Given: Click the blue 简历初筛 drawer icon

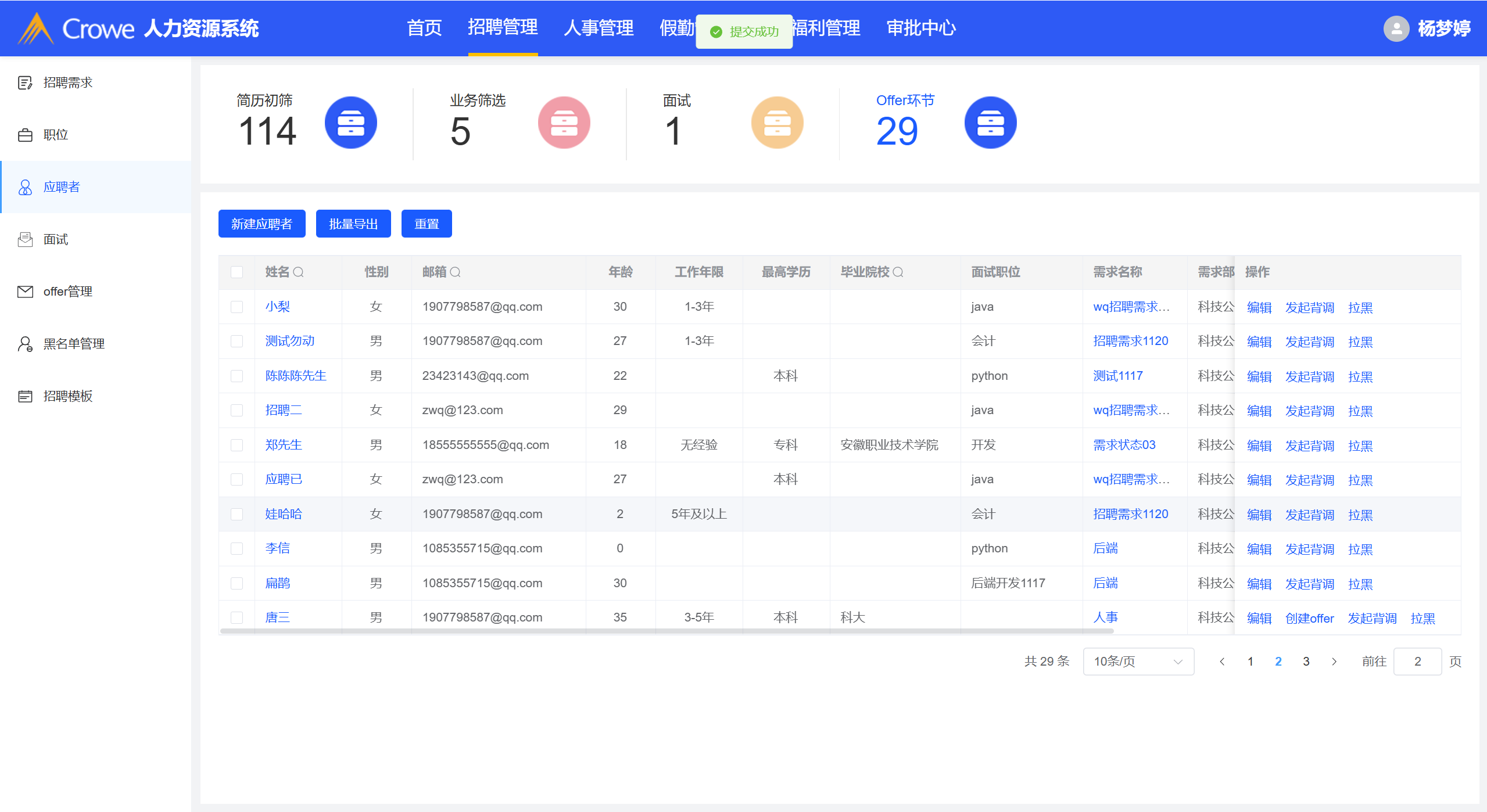Looking at the screenshot, I should (350, 123).
